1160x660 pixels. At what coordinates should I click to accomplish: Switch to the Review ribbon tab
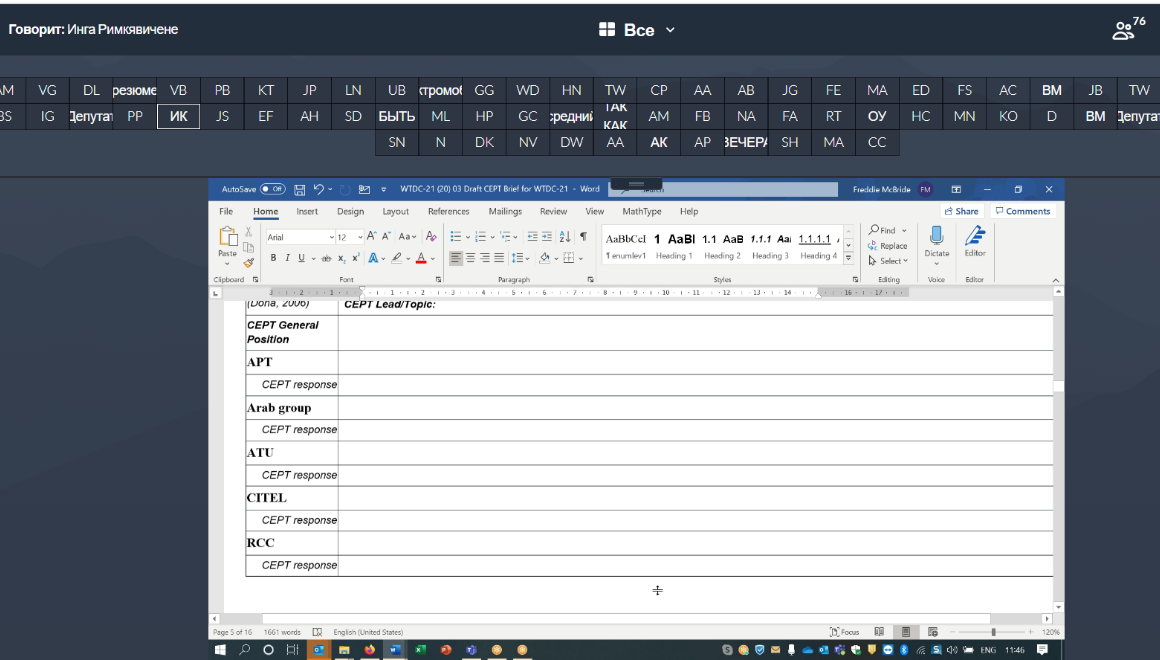(553, 212)
